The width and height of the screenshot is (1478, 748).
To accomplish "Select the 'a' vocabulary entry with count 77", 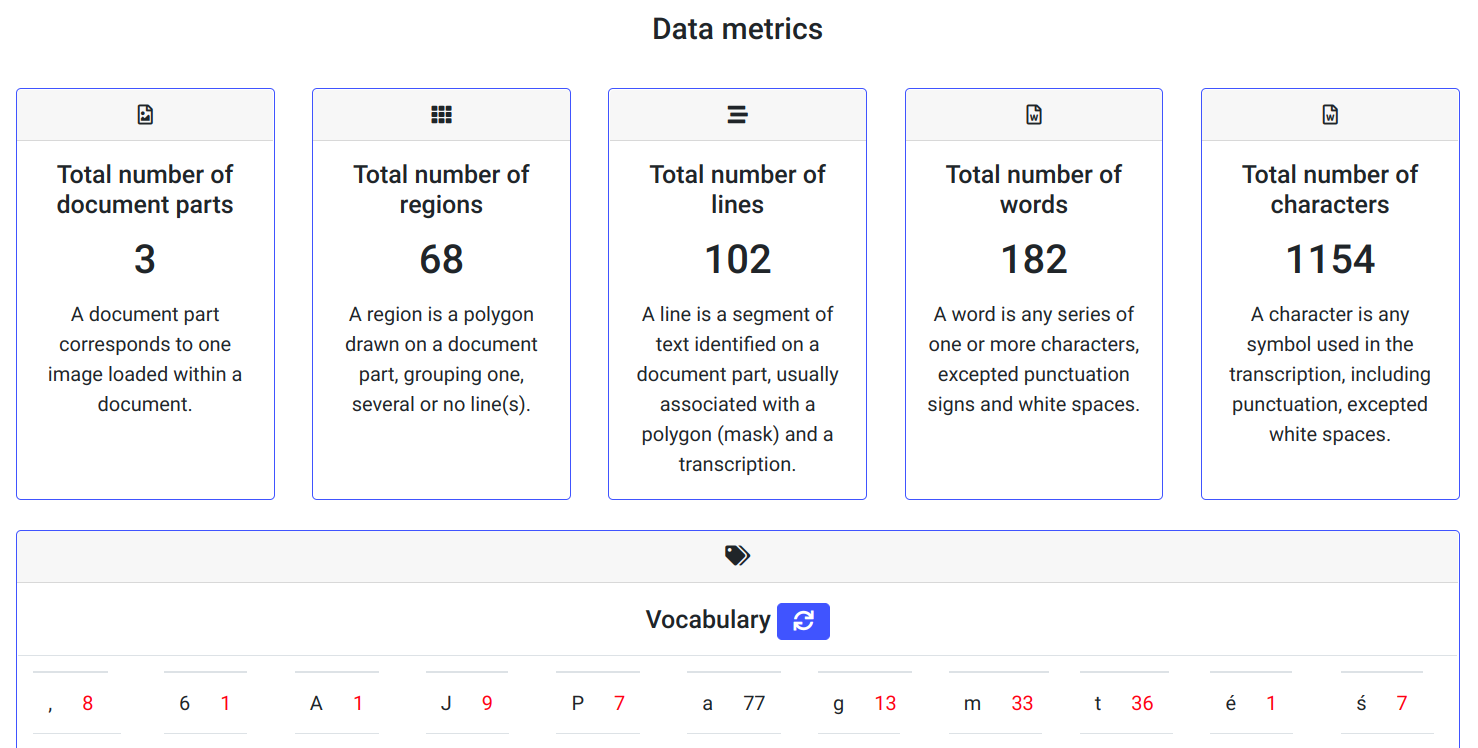I will [733, 704].
